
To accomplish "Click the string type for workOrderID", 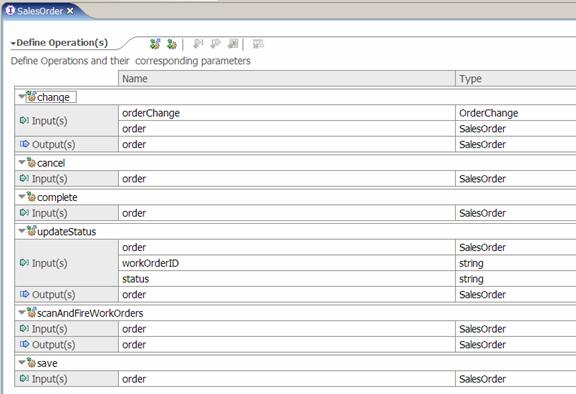I will coord(516,263).
